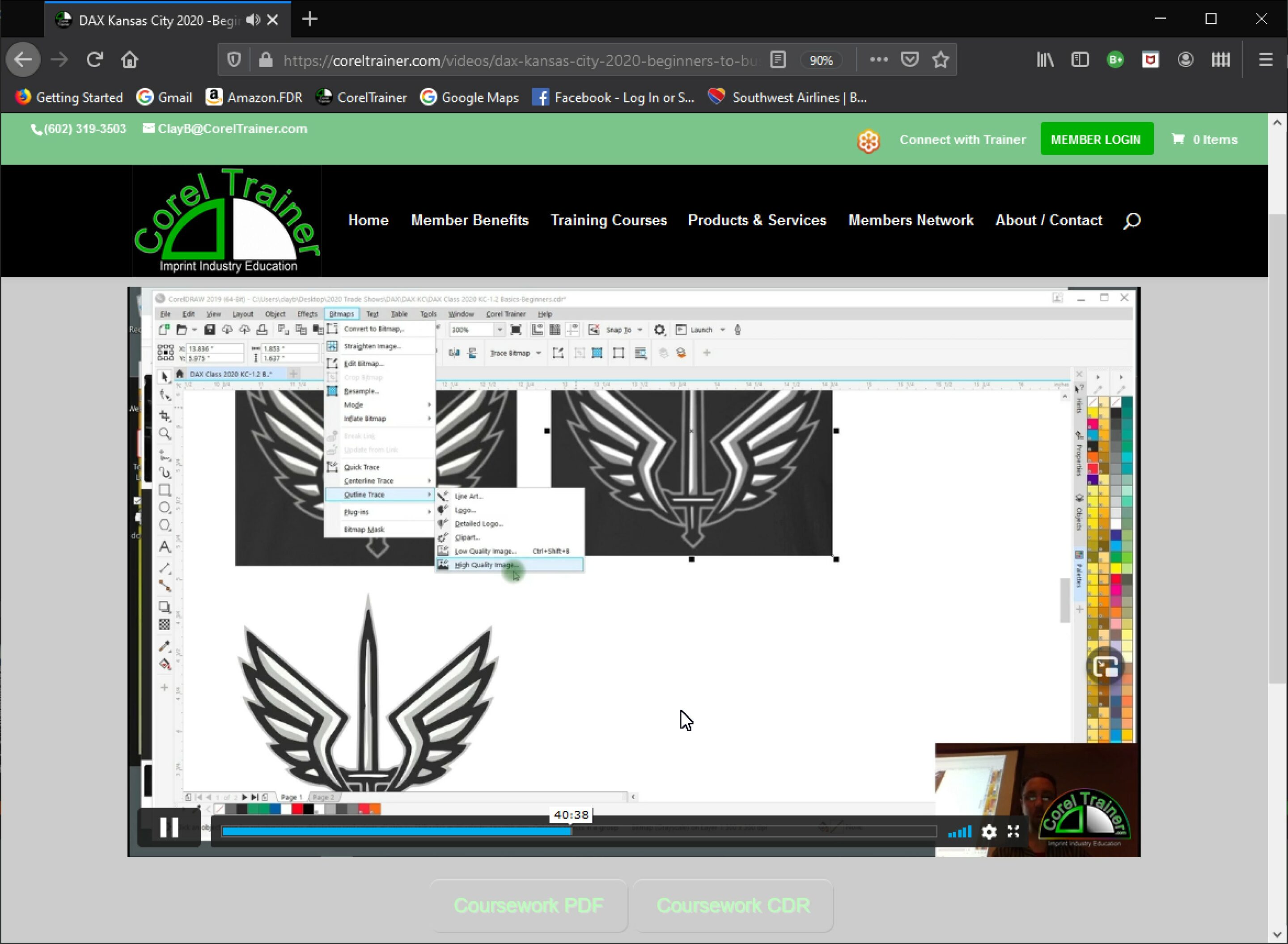Open Firefox library icon
This screenshot has width=1288, height=944.
[1045, 59]
